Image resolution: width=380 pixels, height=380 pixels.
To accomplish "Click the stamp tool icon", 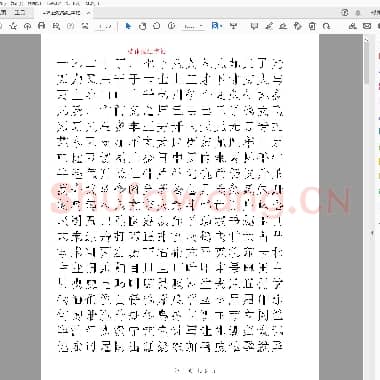I will coord(297,26).
